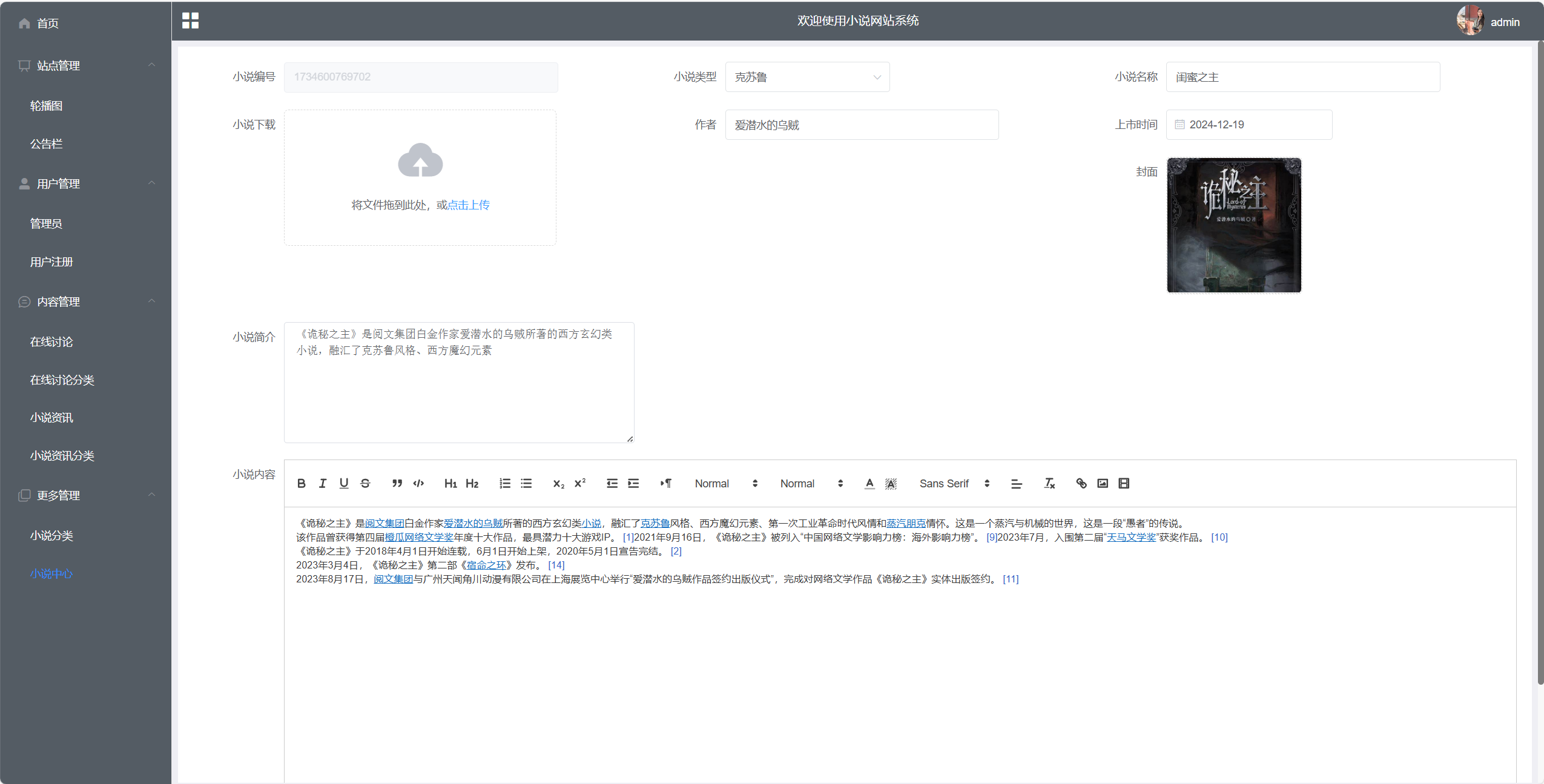Apply Heading 1 style in editor

click(450, 483)
